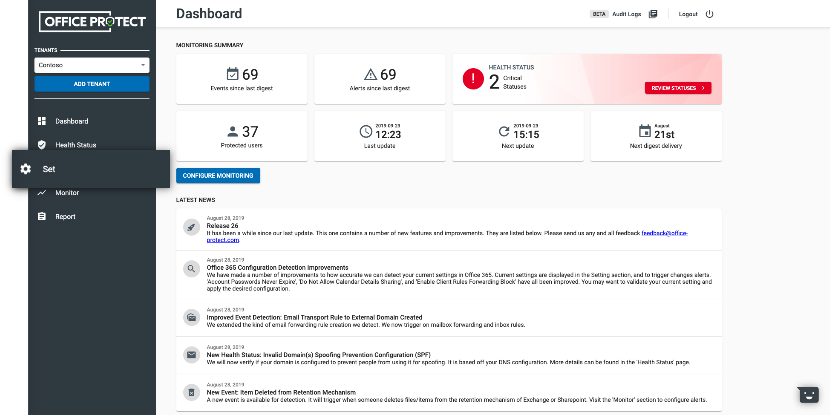Click the rocket icon beside Release 26
Image resolution: width=830 pixels, height=415 pixels.
point(191,227)
